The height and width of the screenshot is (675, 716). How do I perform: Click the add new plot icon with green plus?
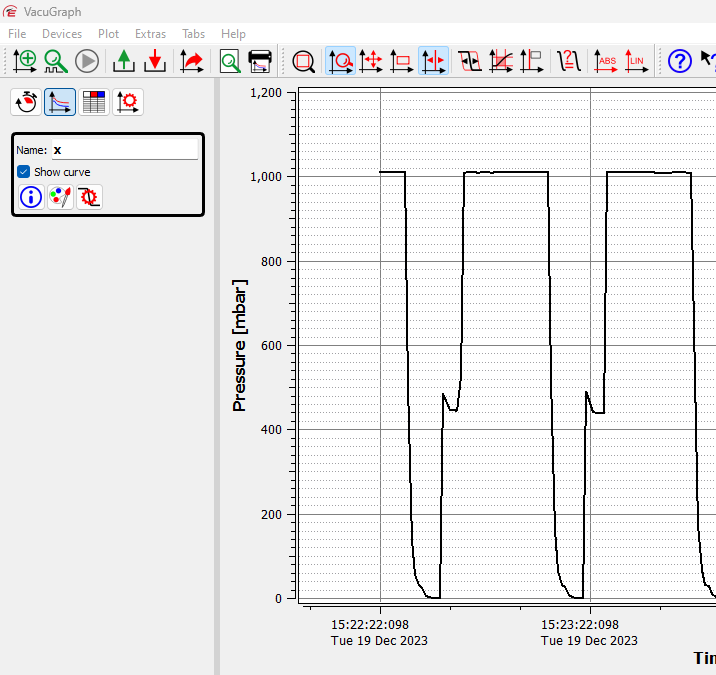click(25, 61)
